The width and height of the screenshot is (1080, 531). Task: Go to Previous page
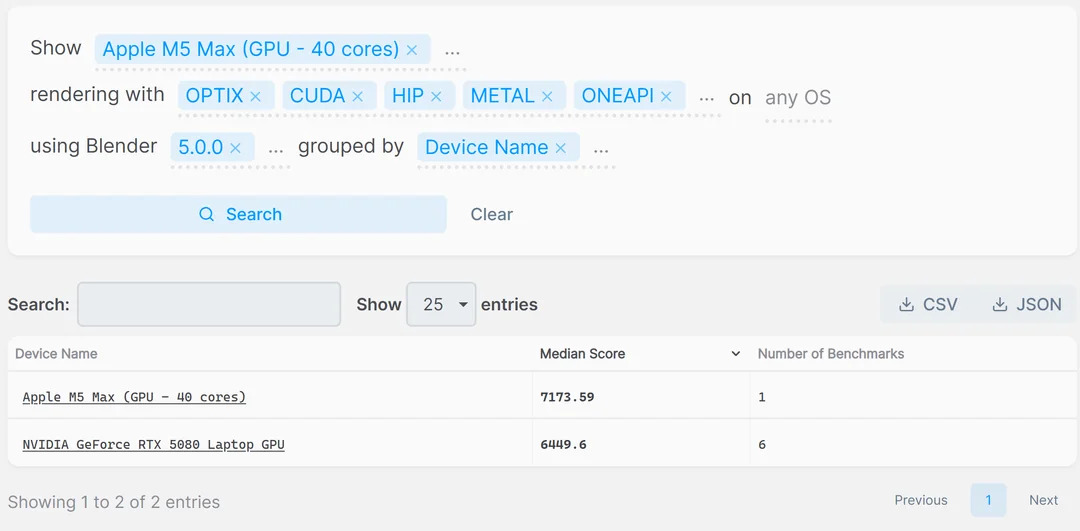click(x=921, y=500)
